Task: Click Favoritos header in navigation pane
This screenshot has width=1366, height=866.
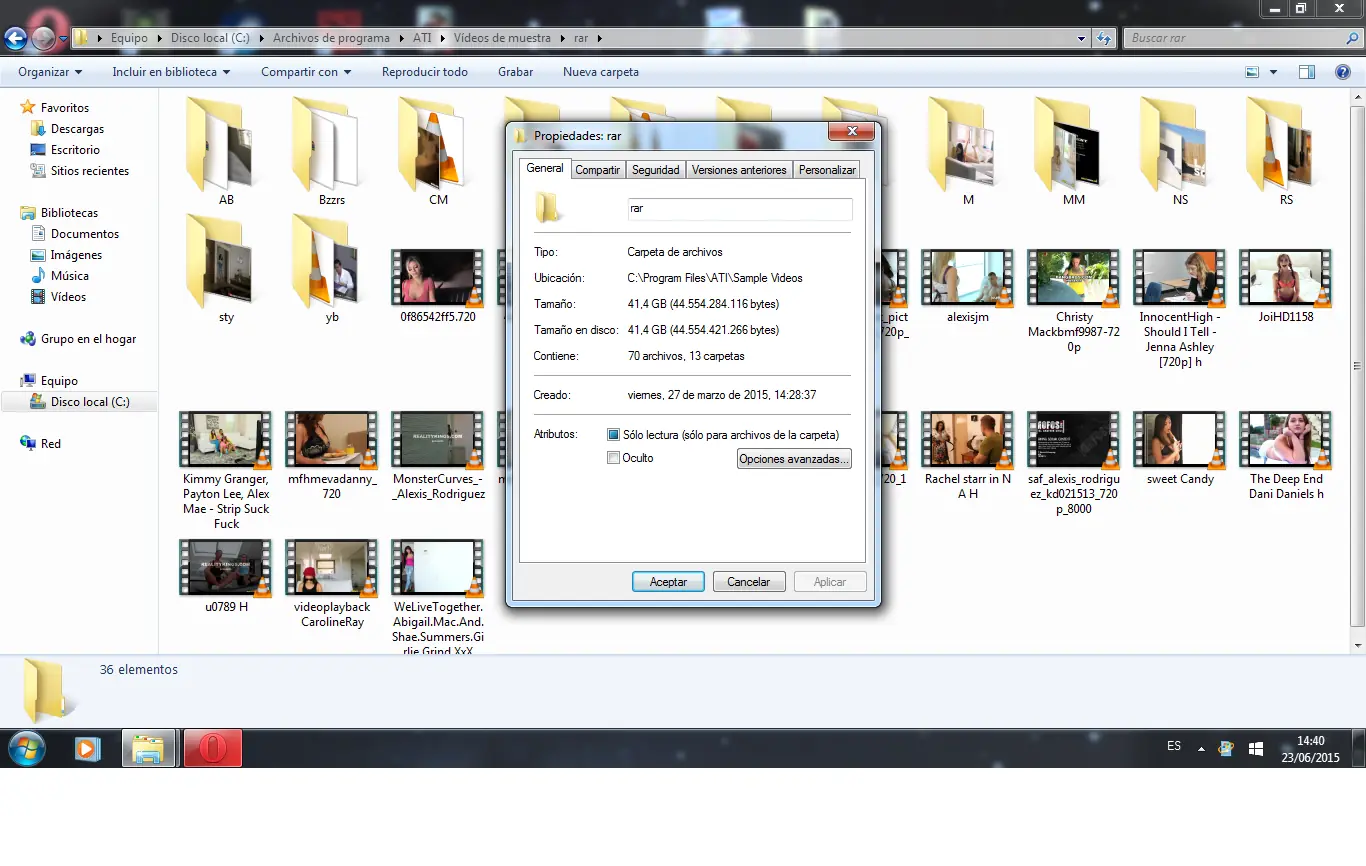Action: (x=65, y=108)
